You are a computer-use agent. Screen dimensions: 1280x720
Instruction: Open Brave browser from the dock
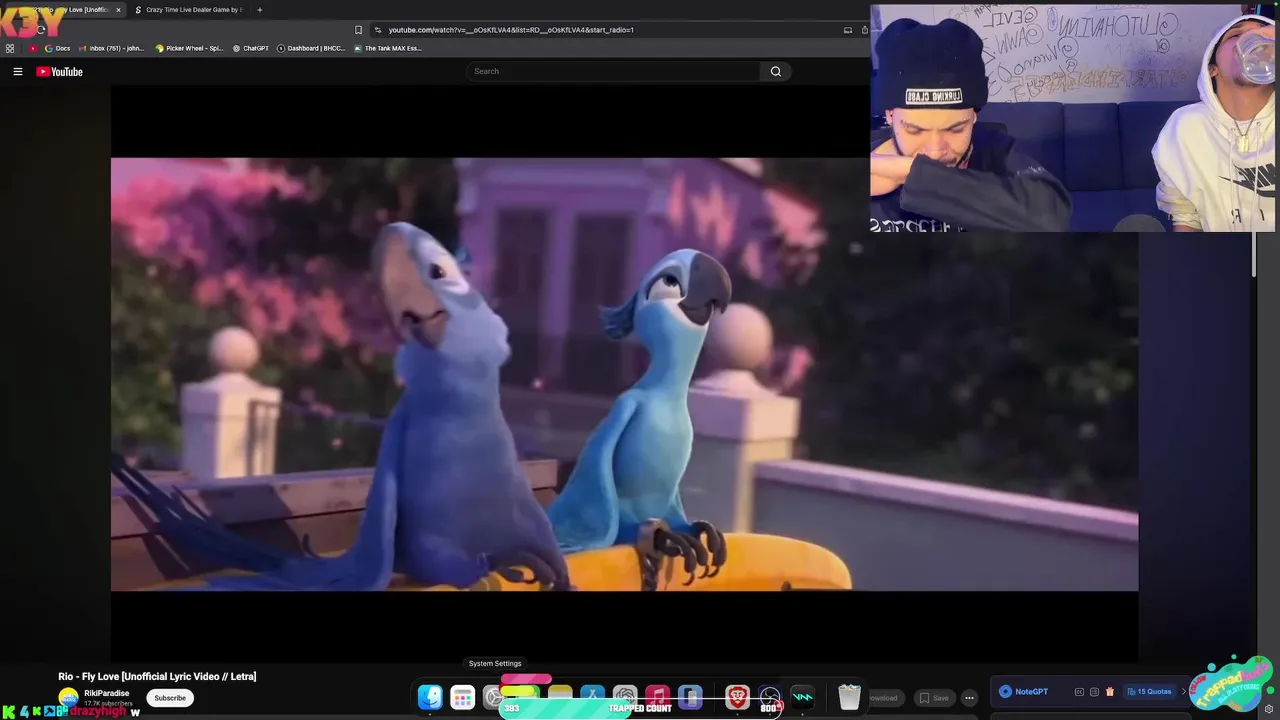(x=737, y=697)
